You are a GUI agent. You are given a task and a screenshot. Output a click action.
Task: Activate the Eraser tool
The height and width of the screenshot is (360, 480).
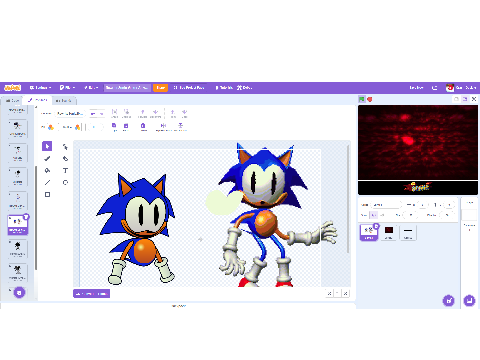coord(65,158)
